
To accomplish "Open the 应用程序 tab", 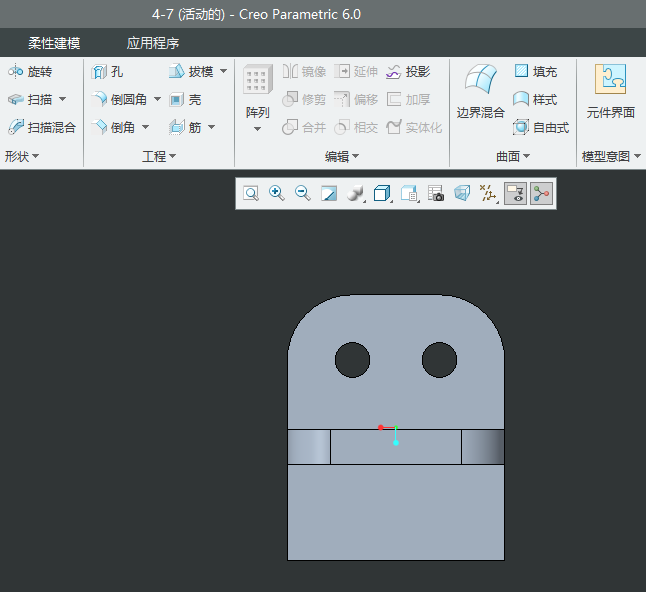I will (x=153, y=43).
